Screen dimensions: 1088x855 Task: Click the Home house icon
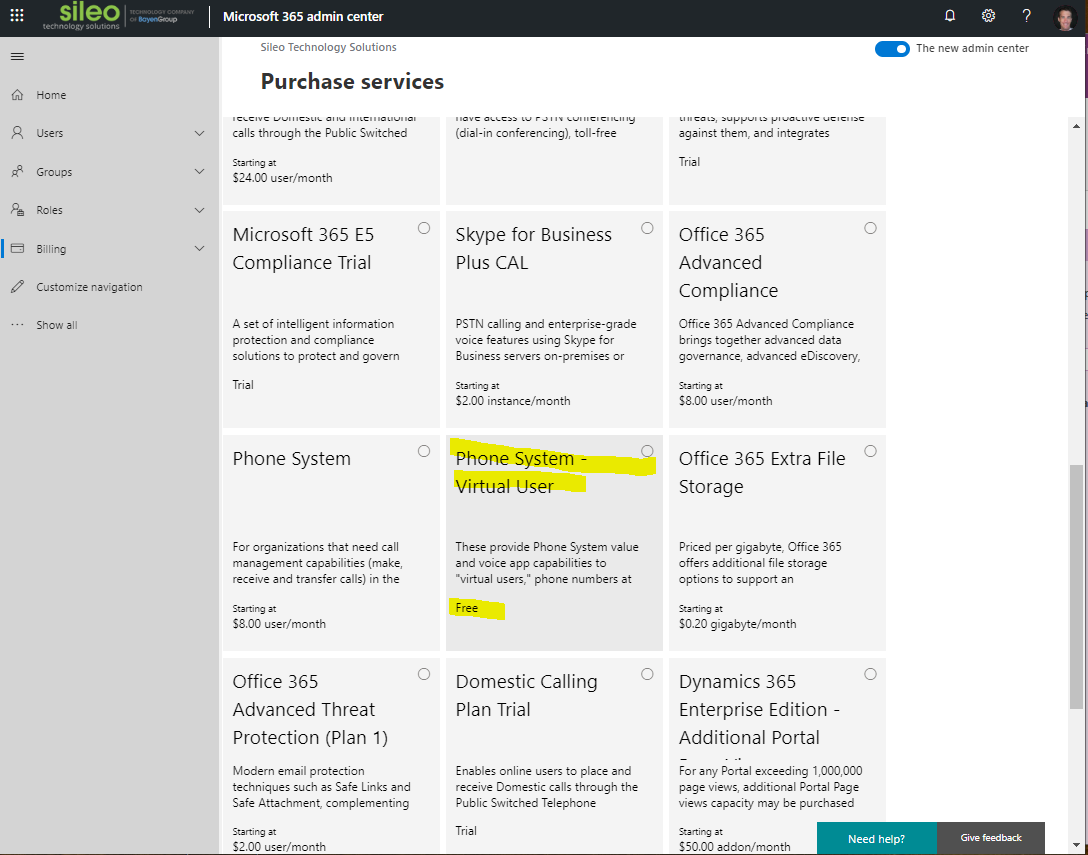[17, 94]
